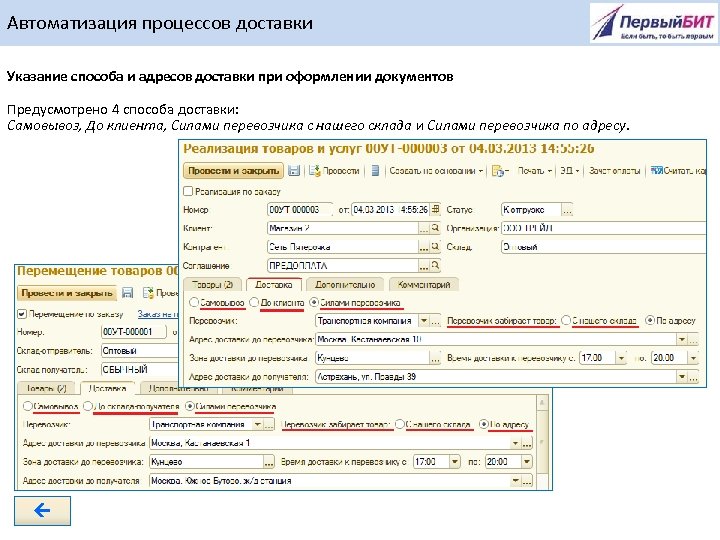Switch to Дополнительно tab in Реализация window
720x540 pixels.
pyautogui.click(x=345, y=285)
